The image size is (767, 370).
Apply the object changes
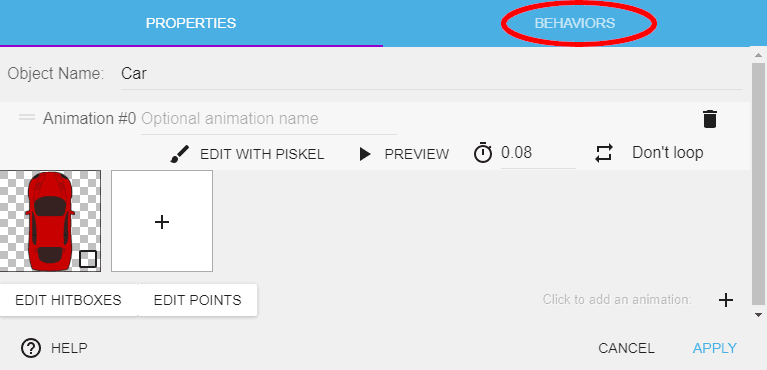715,348
